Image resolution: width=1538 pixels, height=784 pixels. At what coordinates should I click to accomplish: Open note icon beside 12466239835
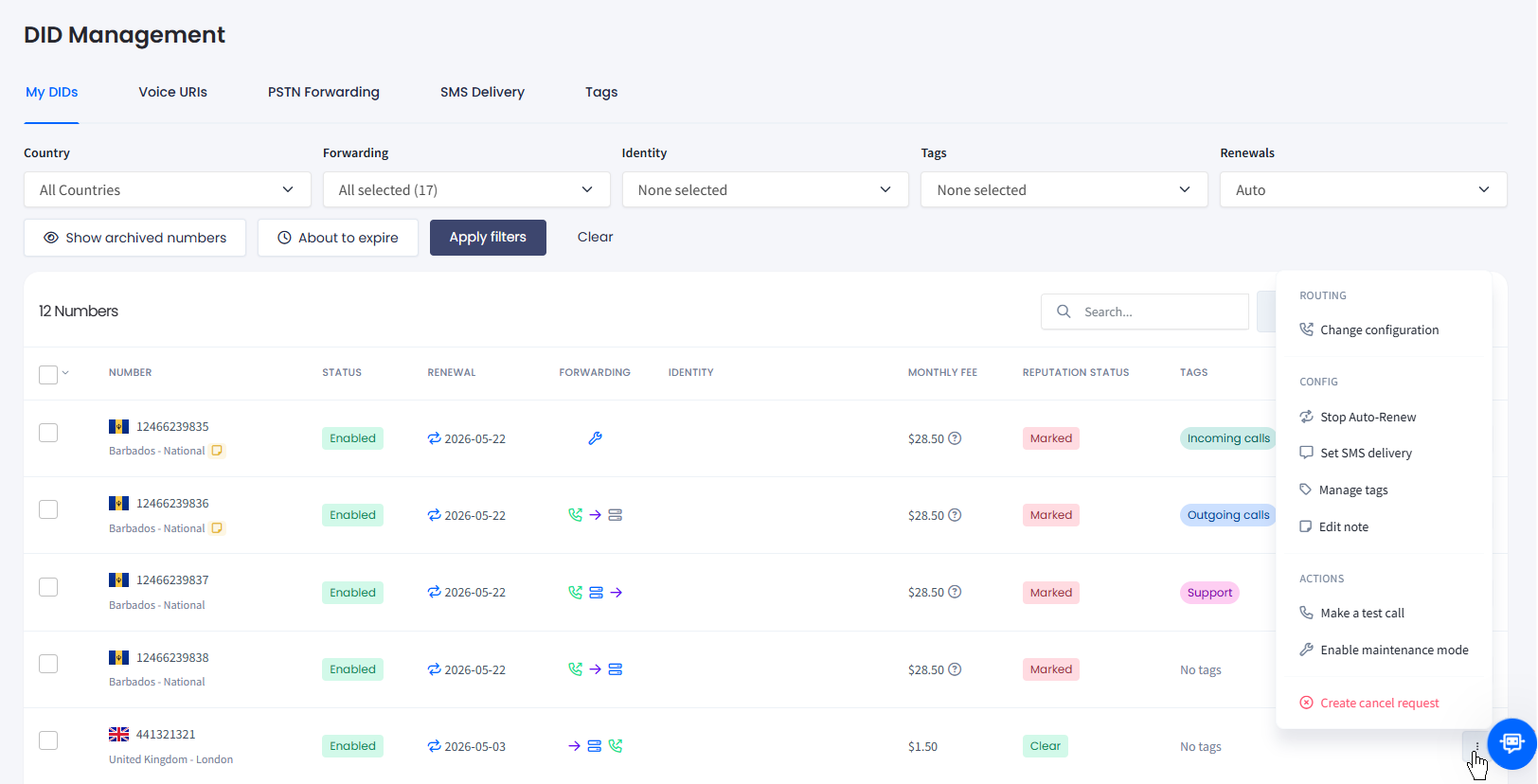[x=217, y=451]
